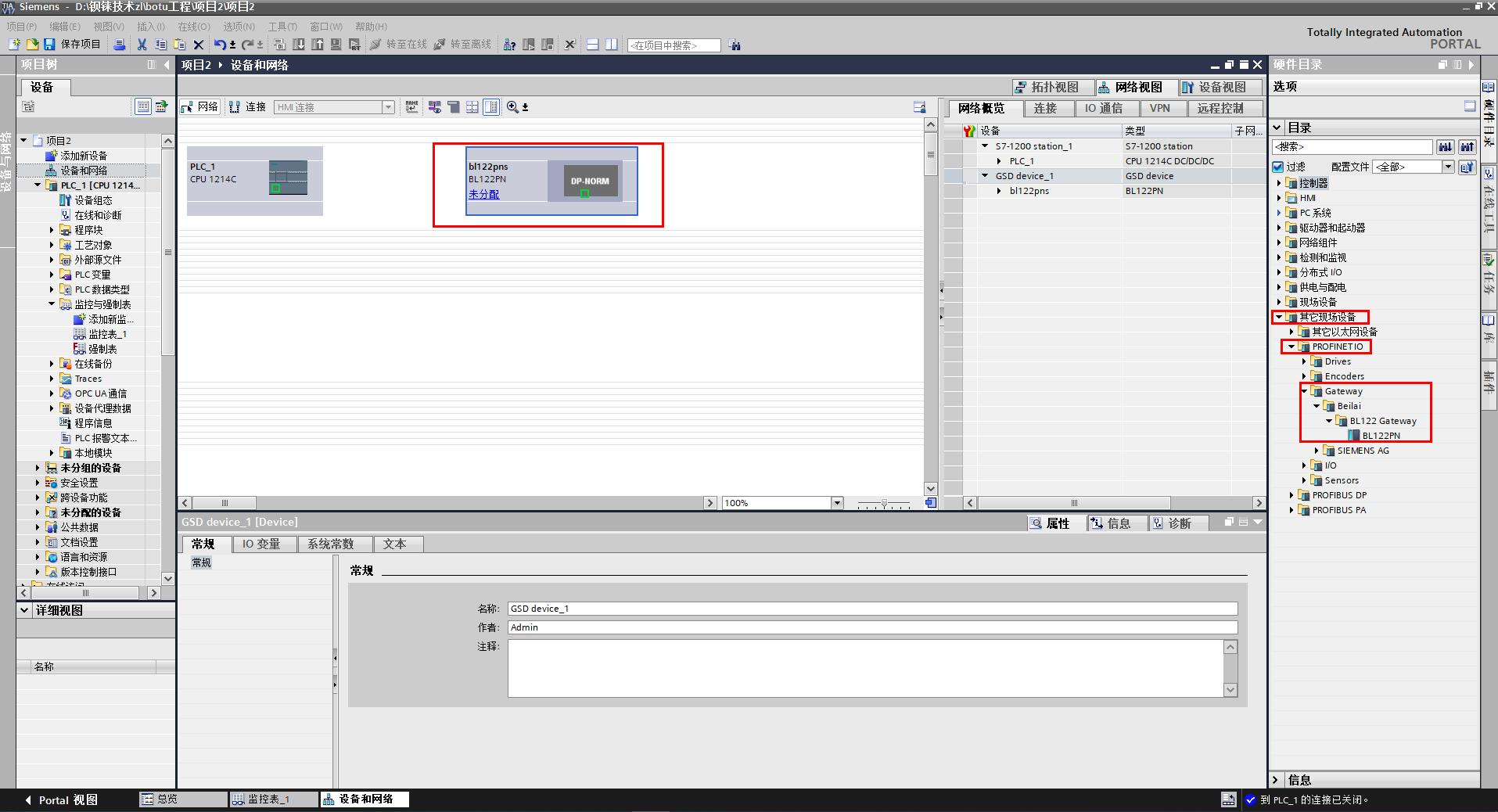Expand the 信息 section at catalog bottom
Image resolution: width=1498 pixels, height=812 pixels.
coord(1276,780)
